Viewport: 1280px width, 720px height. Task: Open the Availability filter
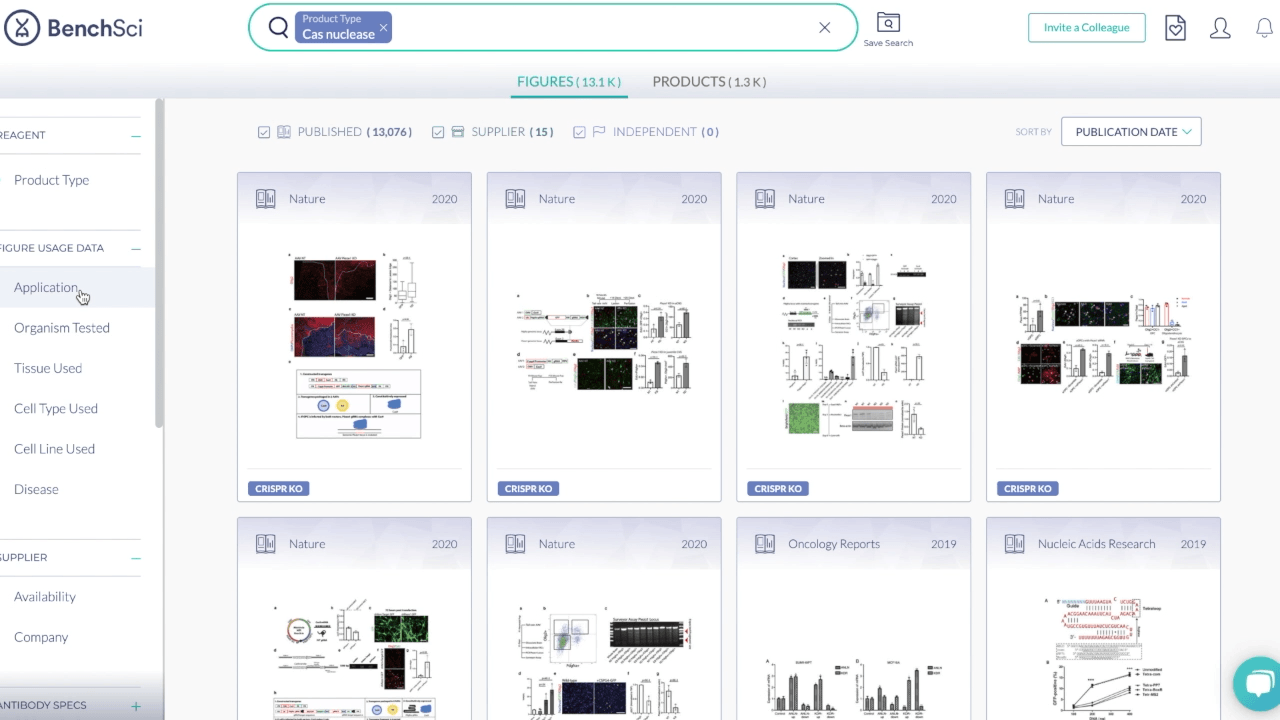(x=45, y=597)
